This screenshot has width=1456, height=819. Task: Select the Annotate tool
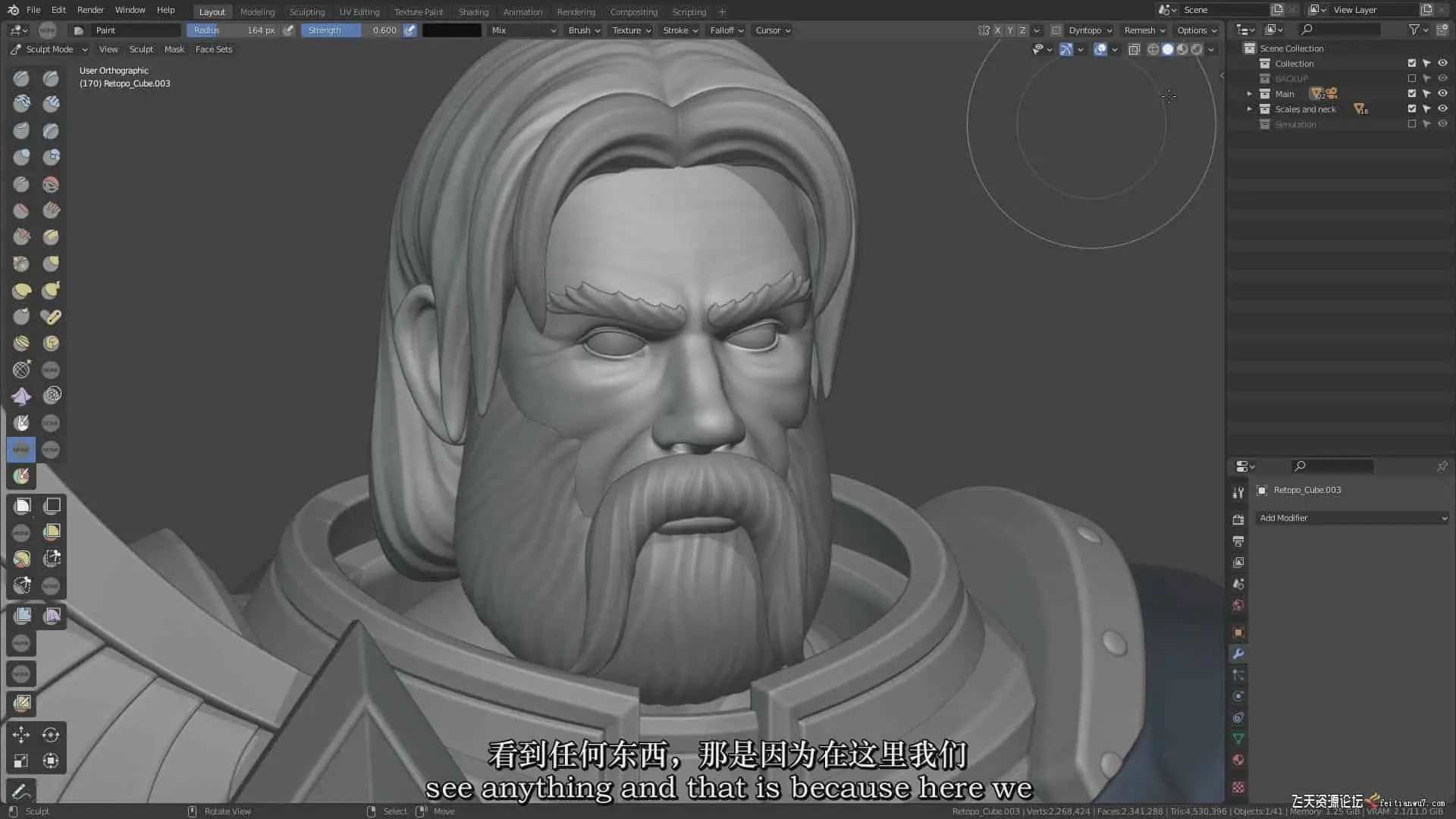[x=21, y=792]
